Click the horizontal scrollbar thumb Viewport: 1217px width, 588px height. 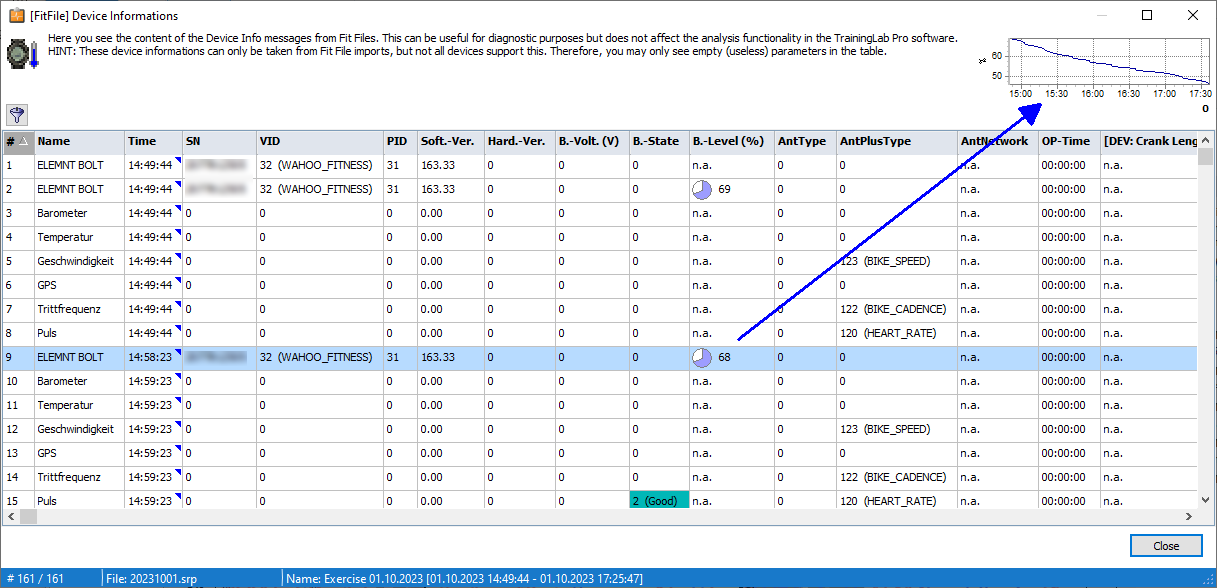(28, 517)
